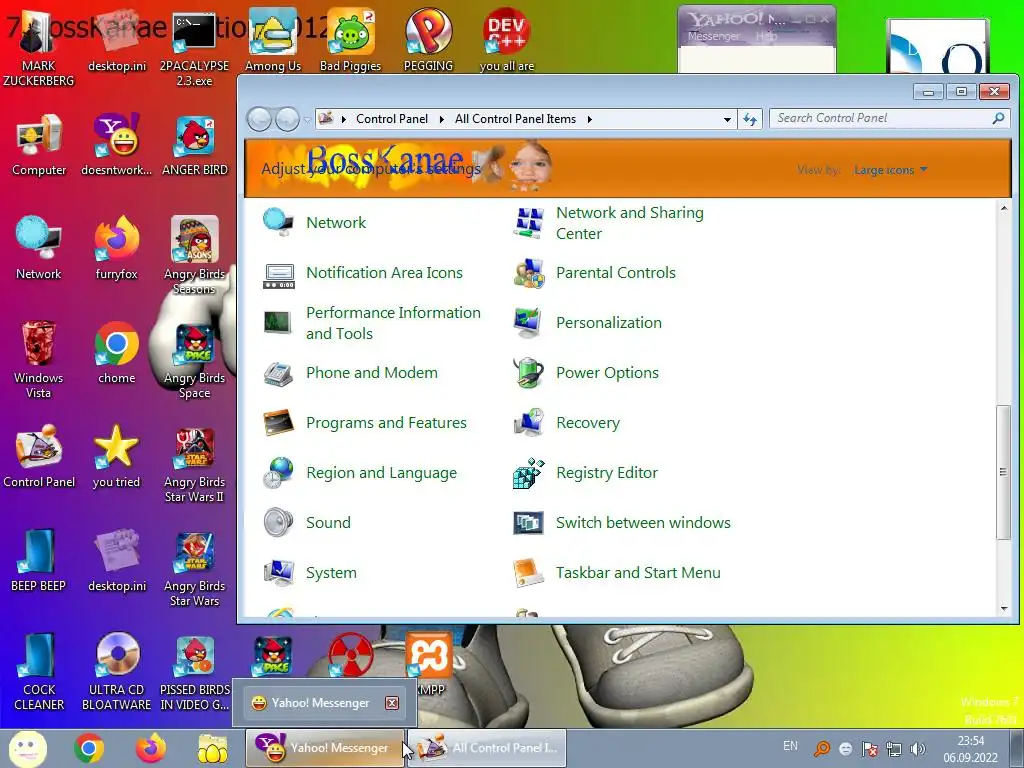
Task: Open Performance Information and Tools icon
Action: (x=279, y=323)
